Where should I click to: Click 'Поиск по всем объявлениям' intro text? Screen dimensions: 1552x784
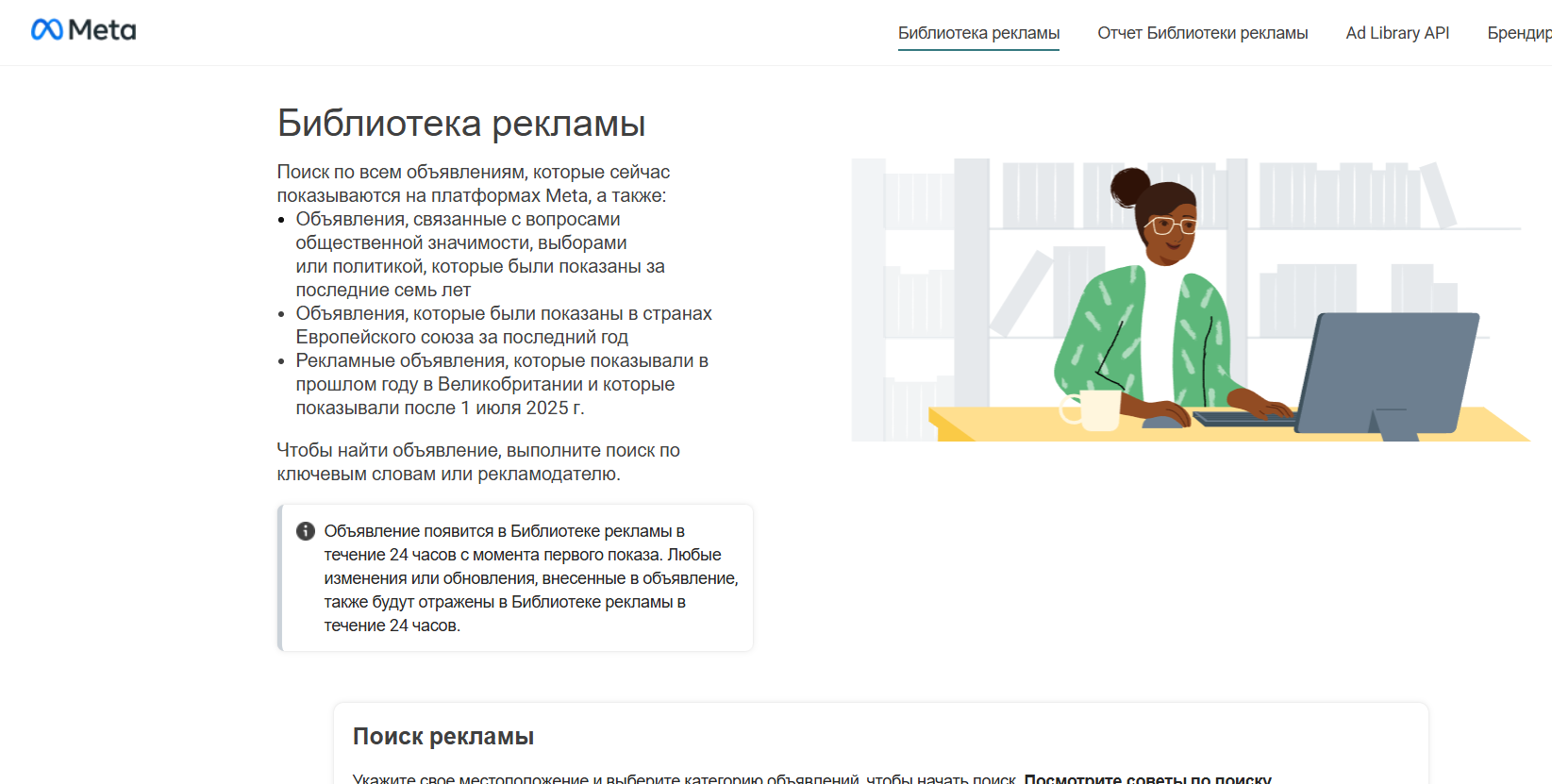(474, 184)
